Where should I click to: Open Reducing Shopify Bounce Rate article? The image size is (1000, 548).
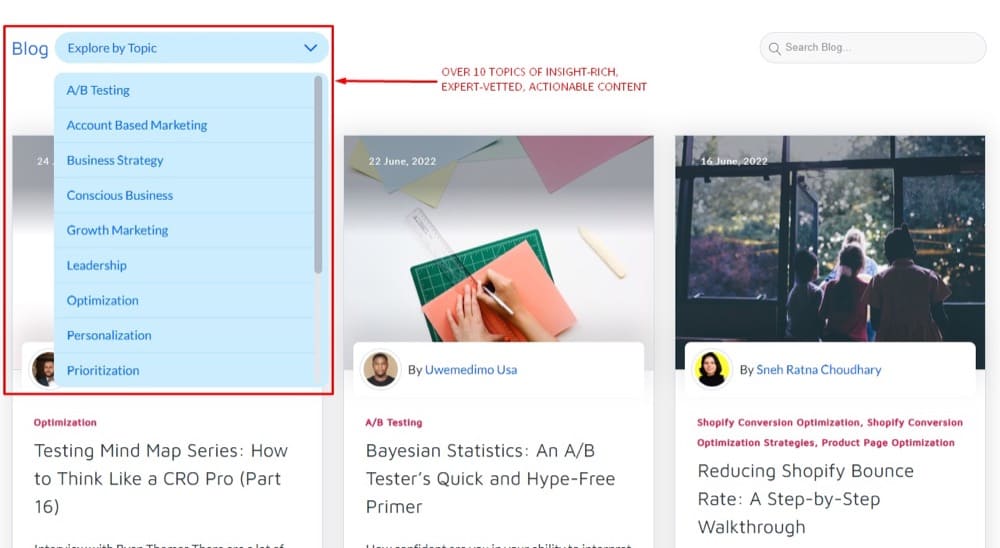point(805,498)
